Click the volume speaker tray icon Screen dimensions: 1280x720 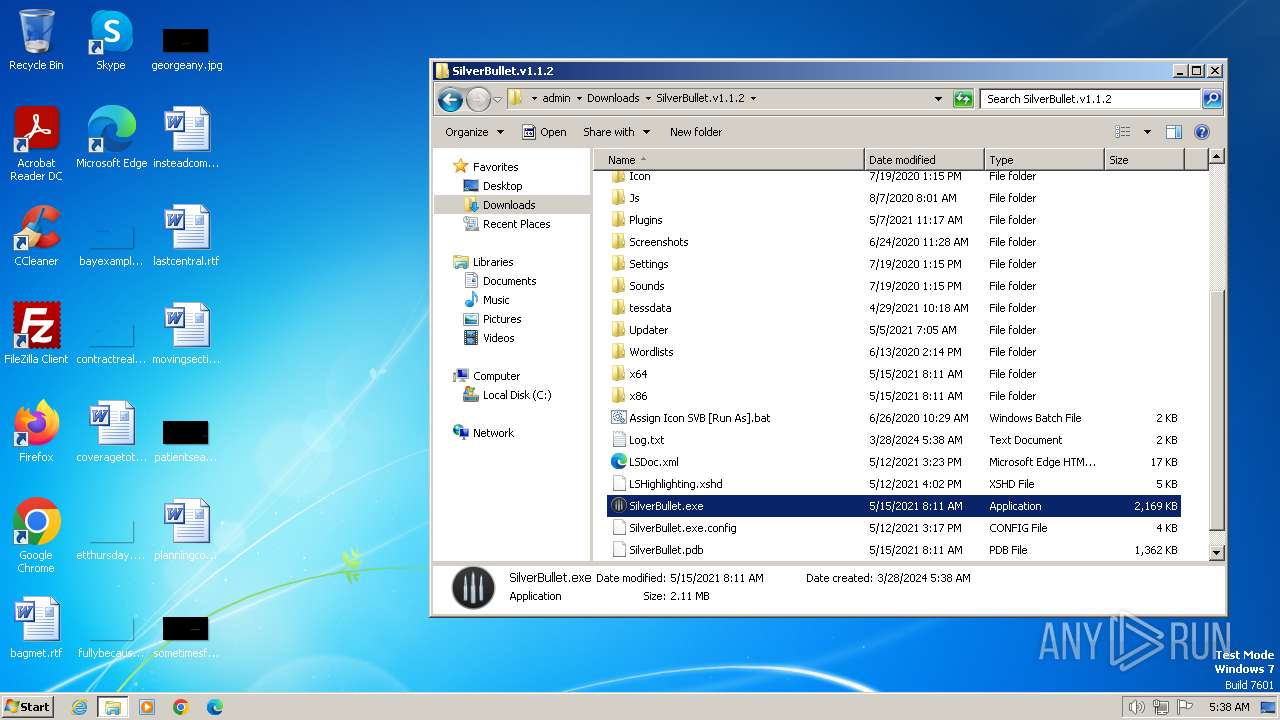coord(1136,707)
